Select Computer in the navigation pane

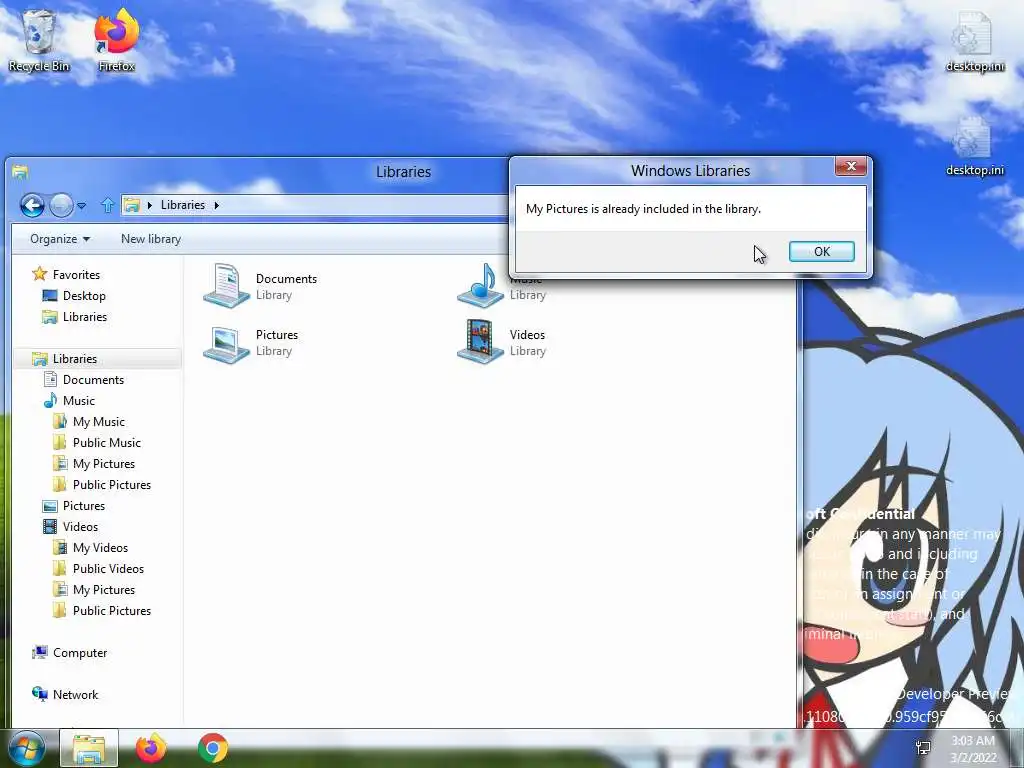pyautogui.click(x=80, y=652)
